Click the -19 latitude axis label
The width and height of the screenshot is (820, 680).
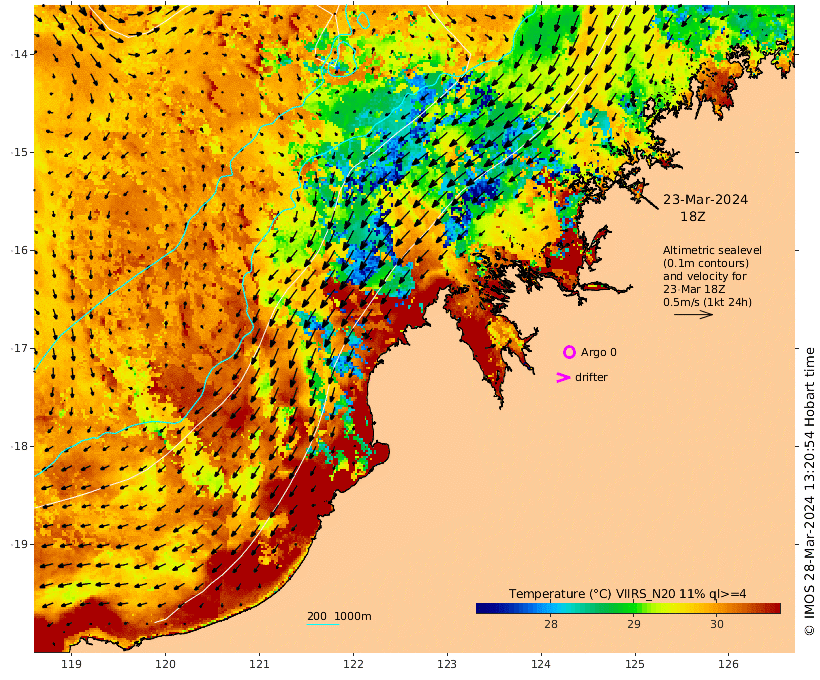(19, 544)
